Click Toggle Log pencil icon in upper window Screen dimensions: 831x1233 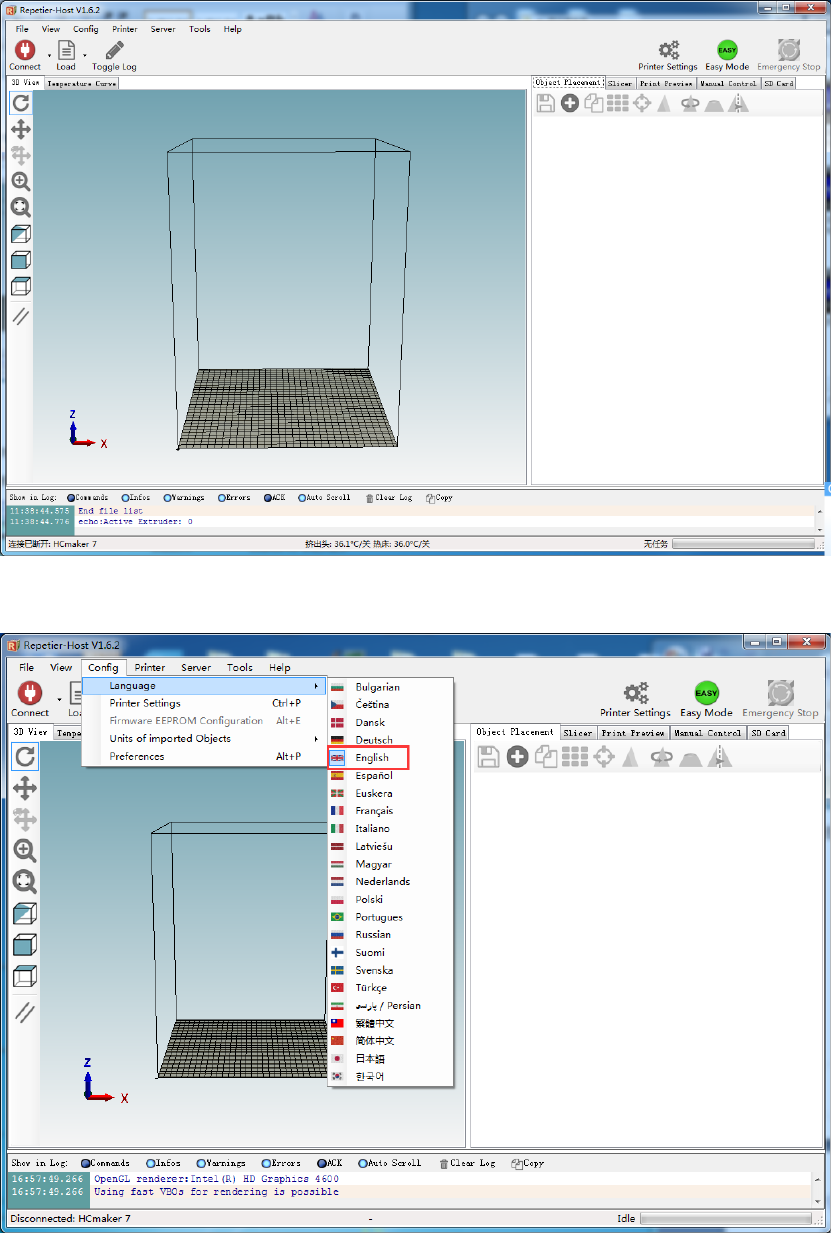tap(115, 50)
